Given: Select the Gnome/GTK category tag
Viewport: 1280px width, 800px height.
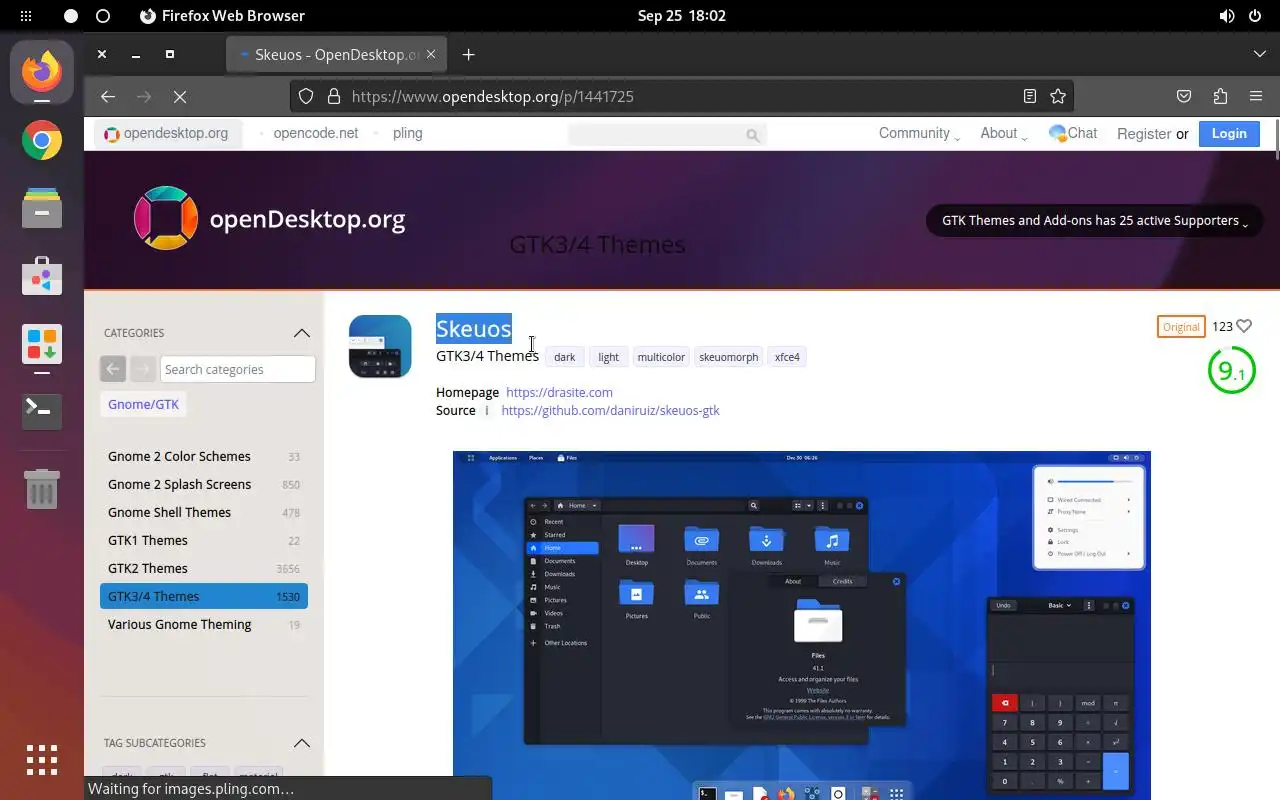Looking at the screenshot, I should coord(144,404).
